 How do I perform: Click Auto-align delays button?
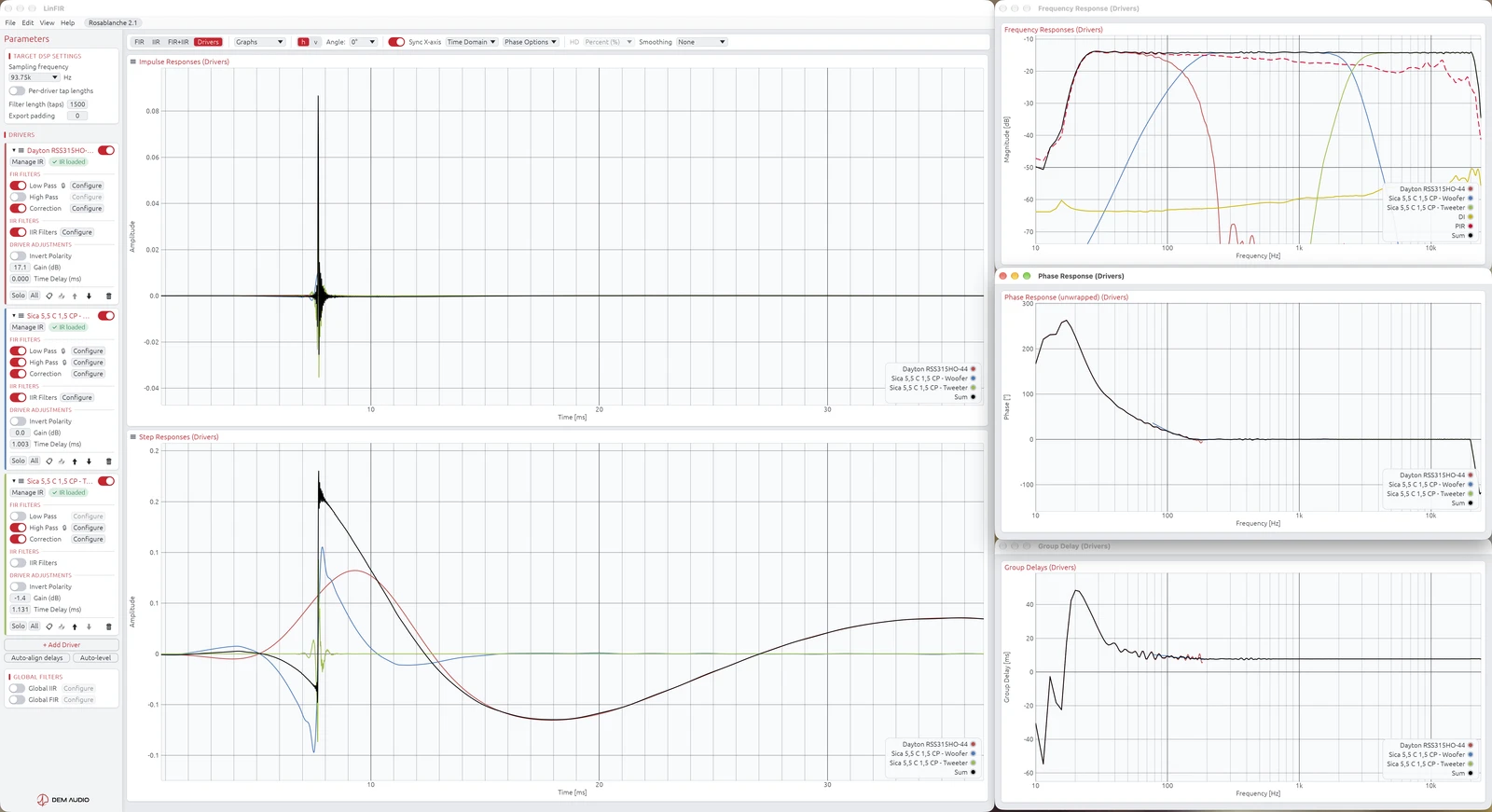tap(37, 658)
